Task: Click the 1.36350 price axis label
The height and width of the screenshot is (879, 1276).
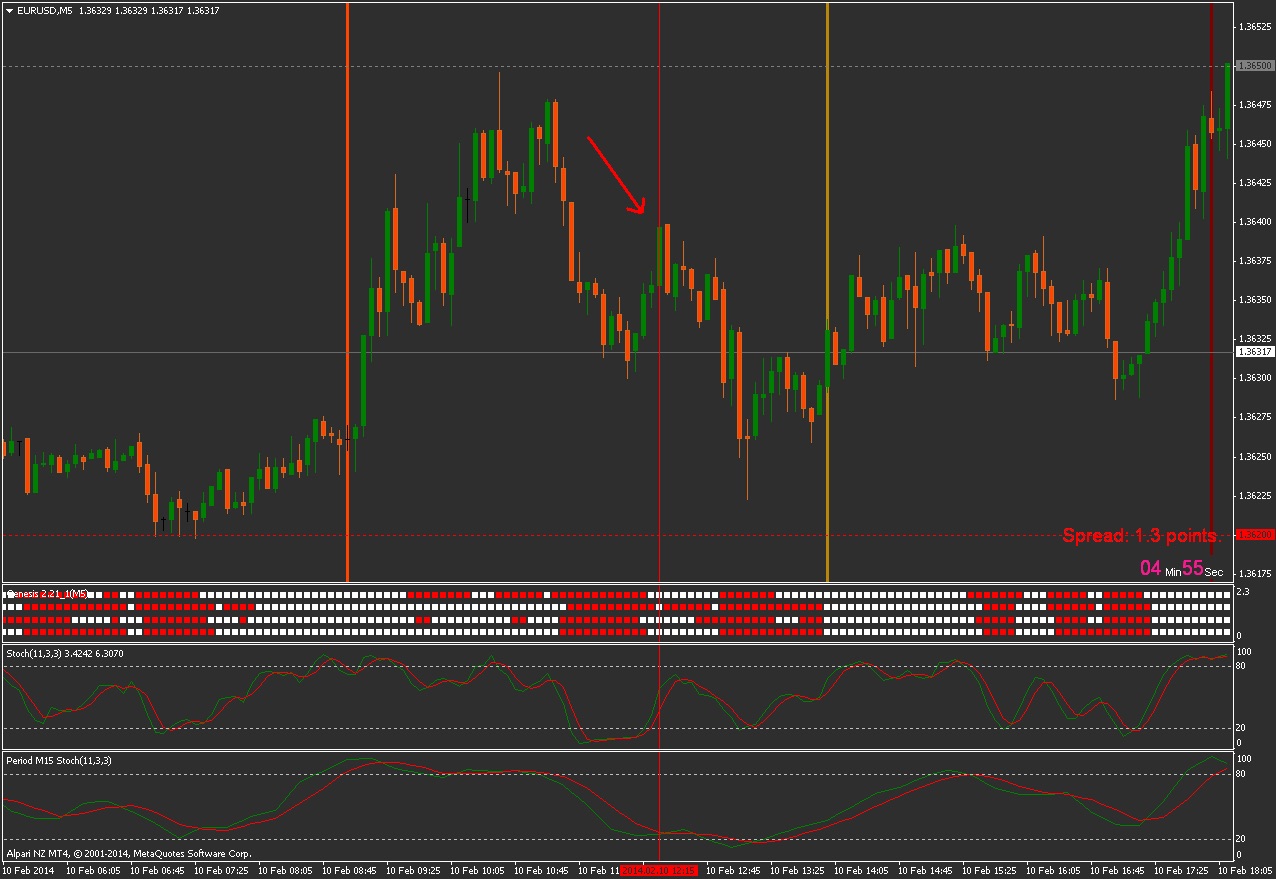Action: pos(1254,299)
